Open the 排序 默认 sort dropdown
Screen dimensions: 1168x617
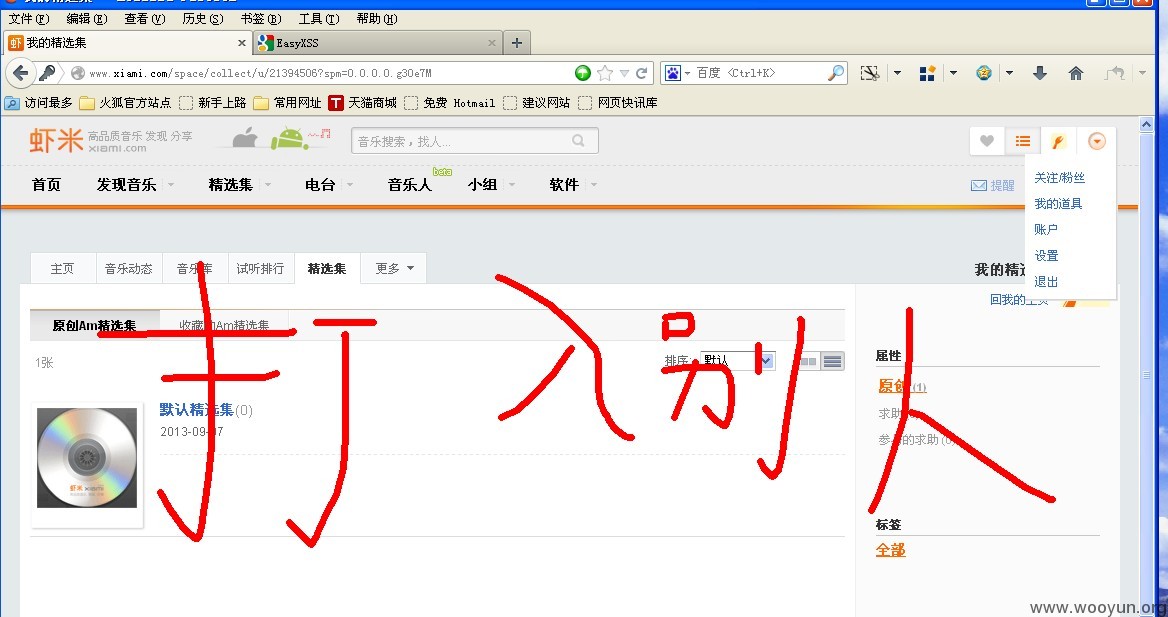point(737,361)
